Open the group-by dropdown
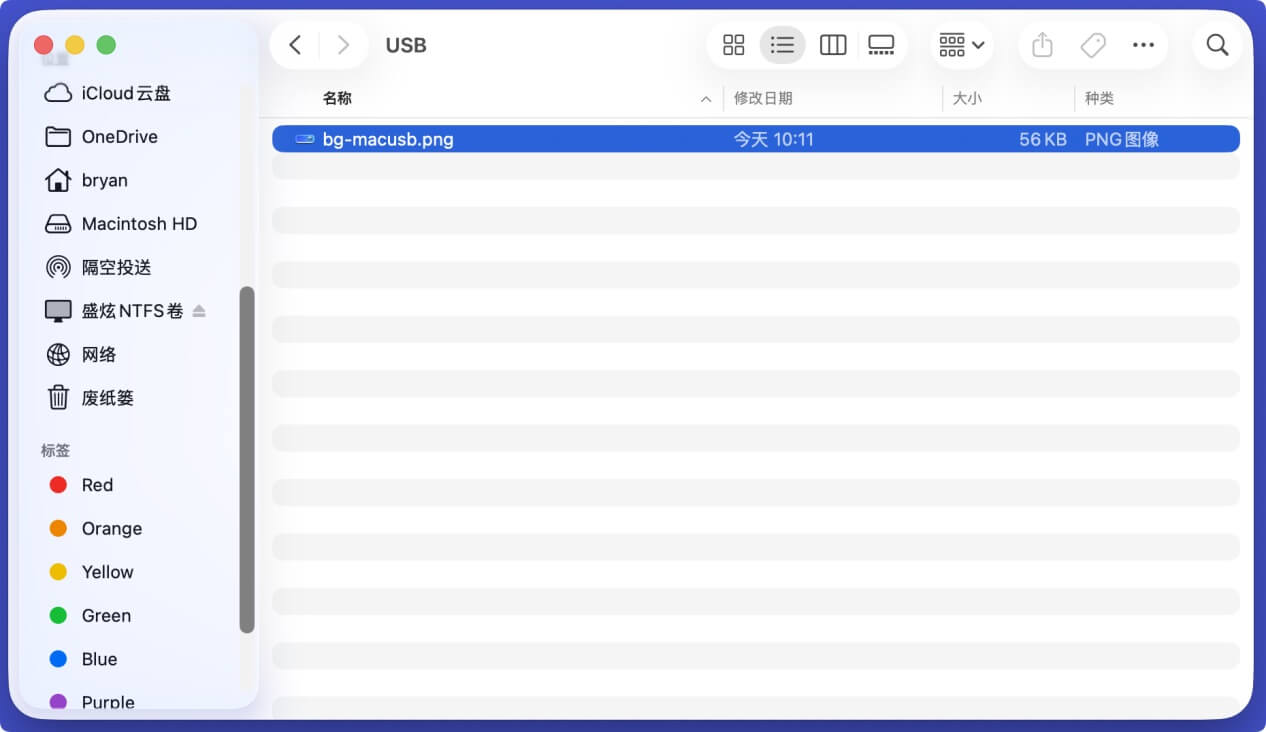Image resolution: width=1266 pixels, height=732 pixels. point(962,45)
